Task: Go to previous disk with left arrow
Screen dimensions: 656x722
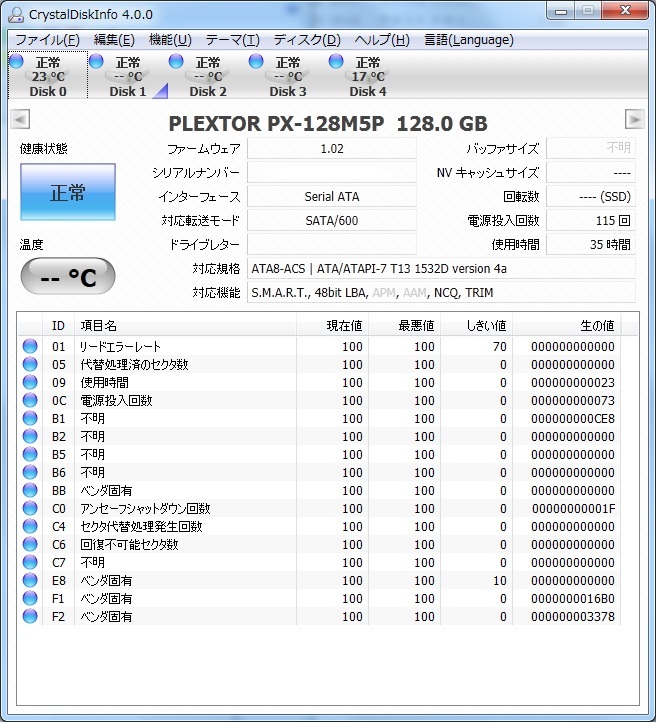Action: (20, 119)
